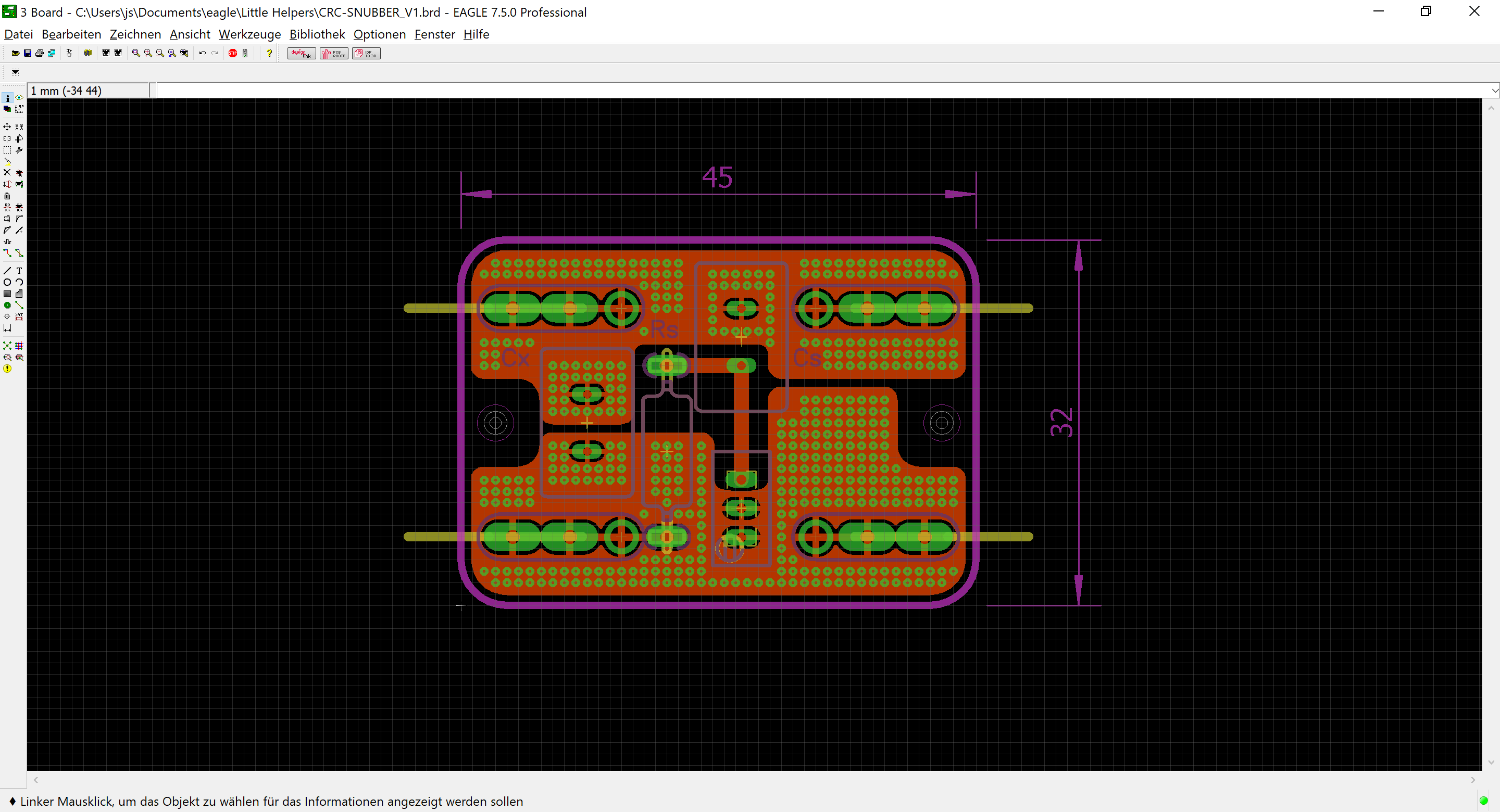Viewport: 1500px width, 812px height.
Task: Select the Rotate tool
Action: (19, 138)
